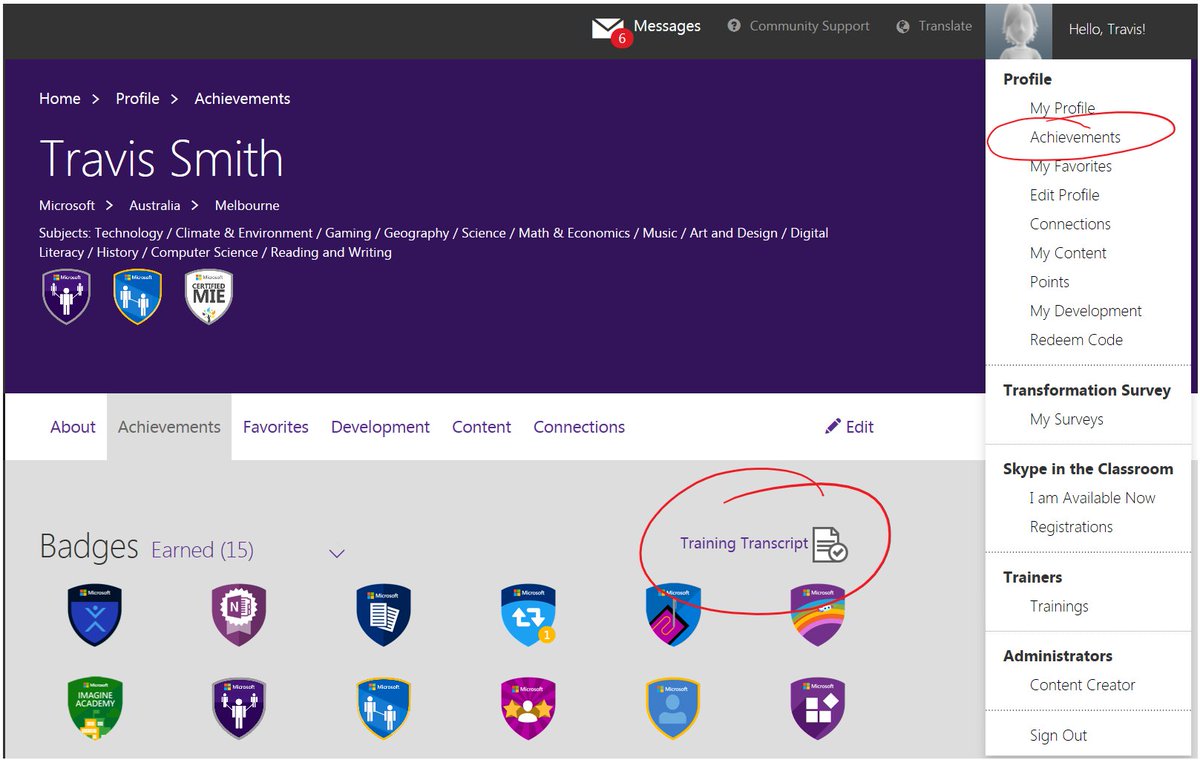Select the magenta stars-and-person badge
The width and height of the screenshot is (1200, 760).
[x=528, y=709]
